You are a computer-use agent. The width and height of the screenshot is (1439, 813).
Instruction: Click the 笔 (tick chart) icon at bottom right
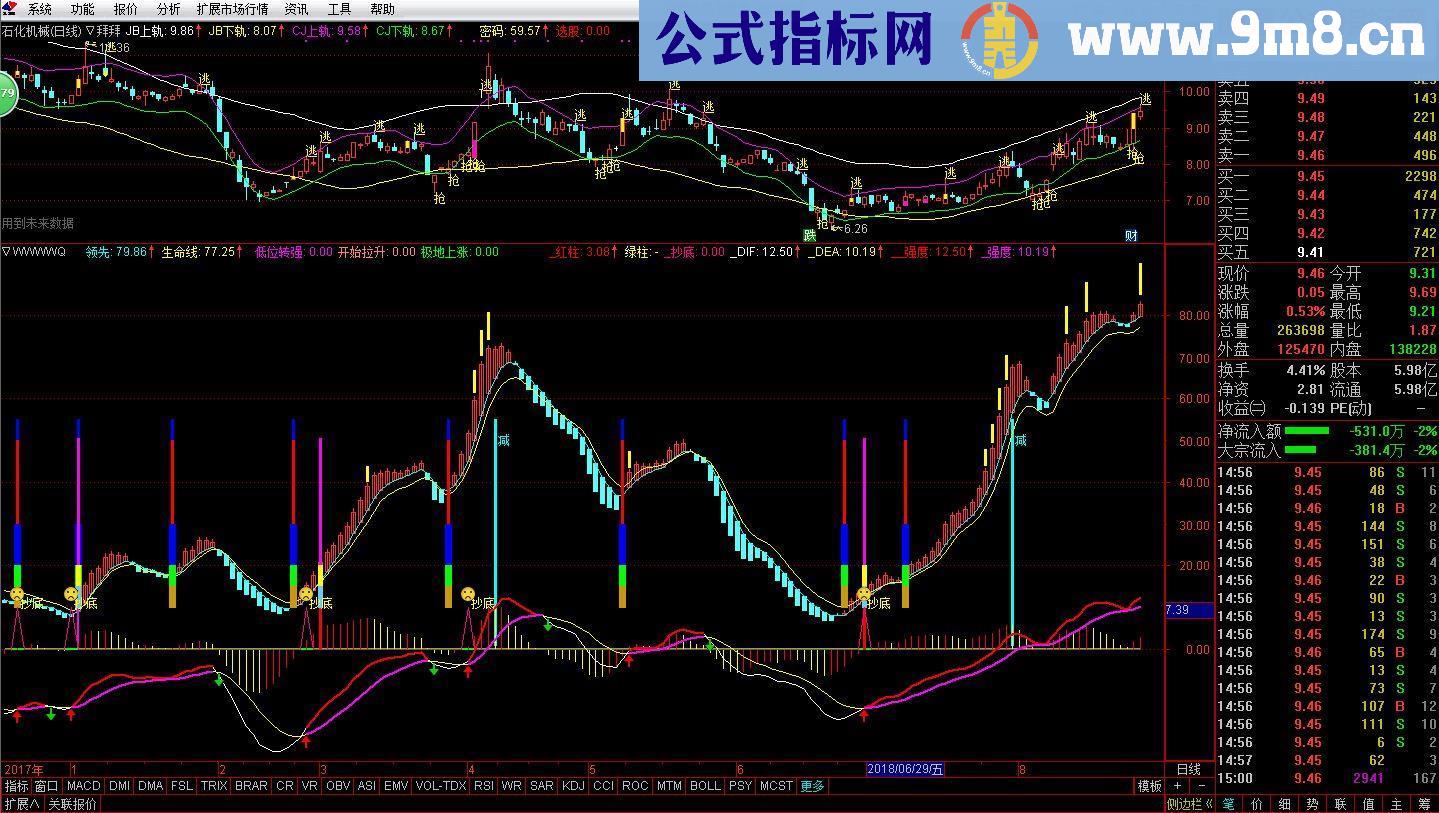[1228, 803]
